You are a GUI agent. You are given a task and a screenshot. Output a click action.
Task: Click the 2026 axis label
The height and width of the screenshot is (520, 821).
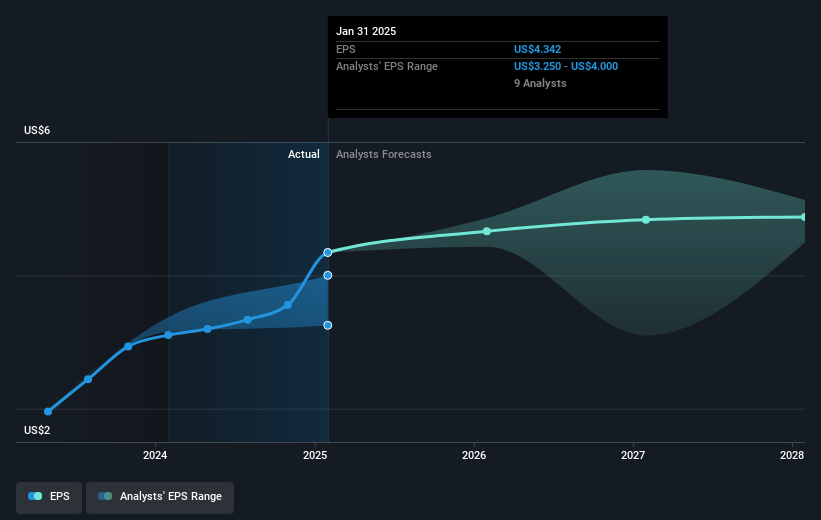pyautogui.click(x=474, y=455)
